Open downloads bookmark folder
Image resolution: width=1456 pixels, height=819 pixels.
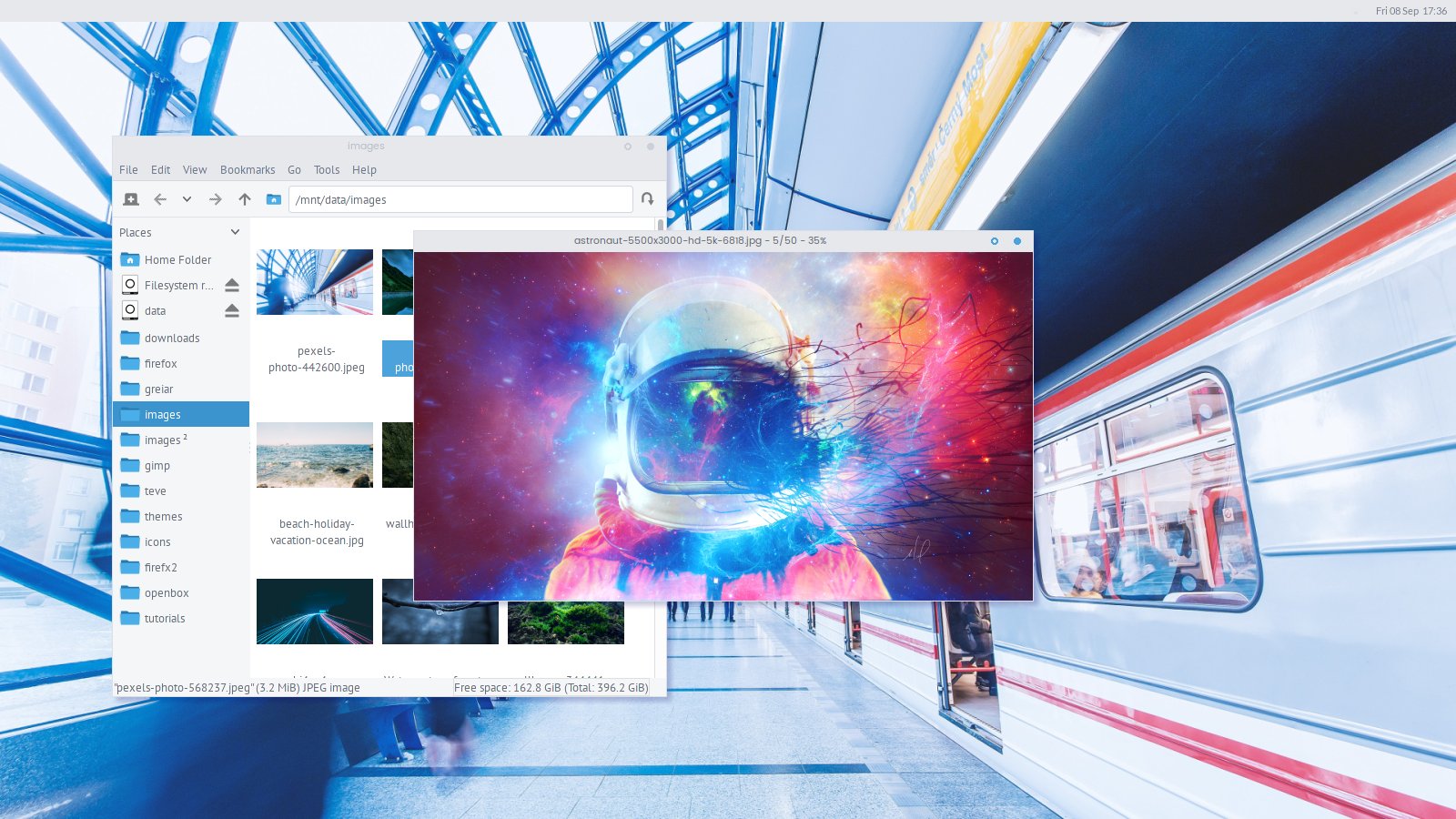[181, 339]
